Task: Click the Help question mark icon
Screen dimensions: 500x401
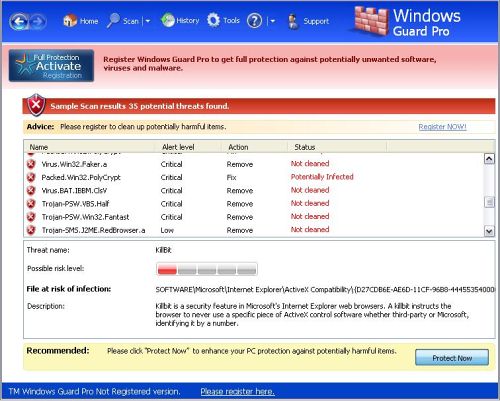Action: 254,21
